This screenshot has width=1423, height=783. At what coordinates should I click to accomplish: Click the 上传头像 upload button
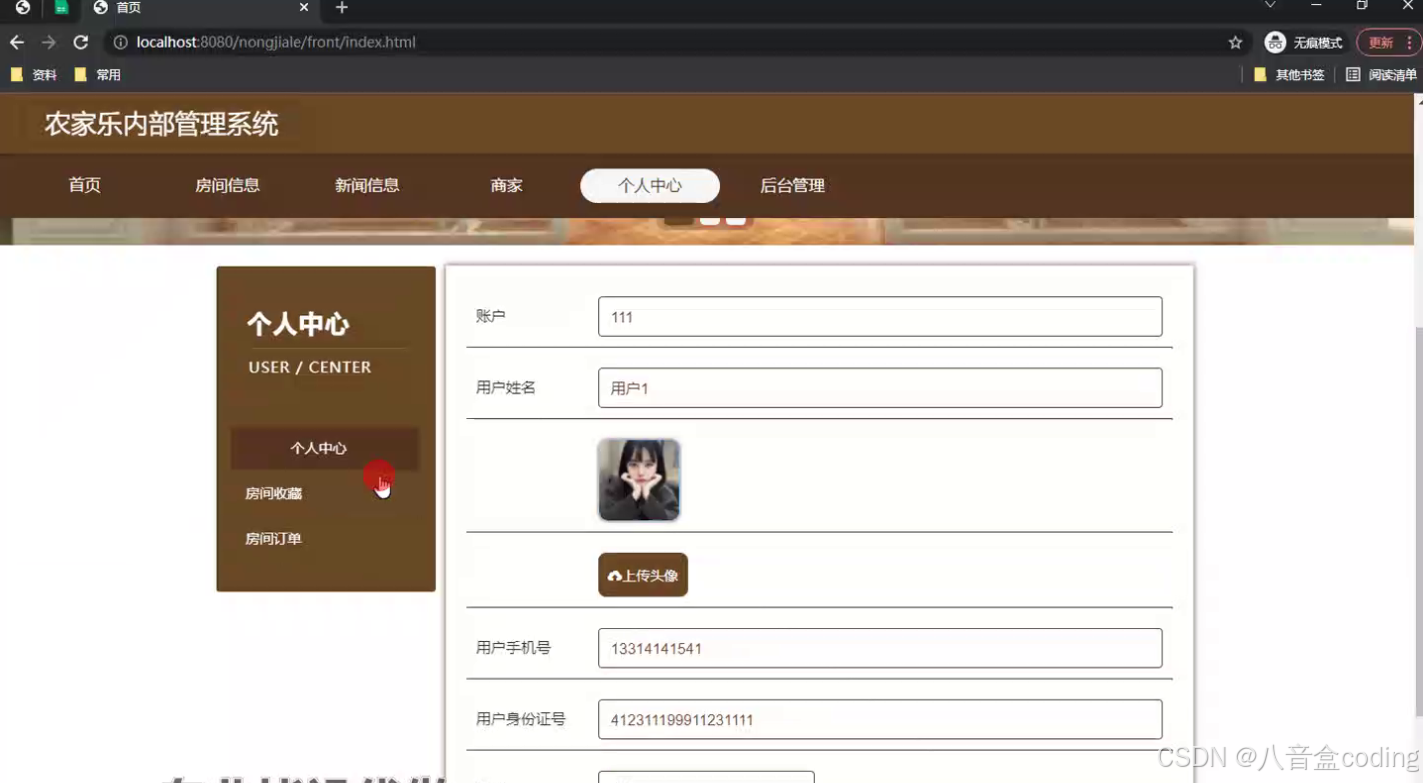(643, 575)
